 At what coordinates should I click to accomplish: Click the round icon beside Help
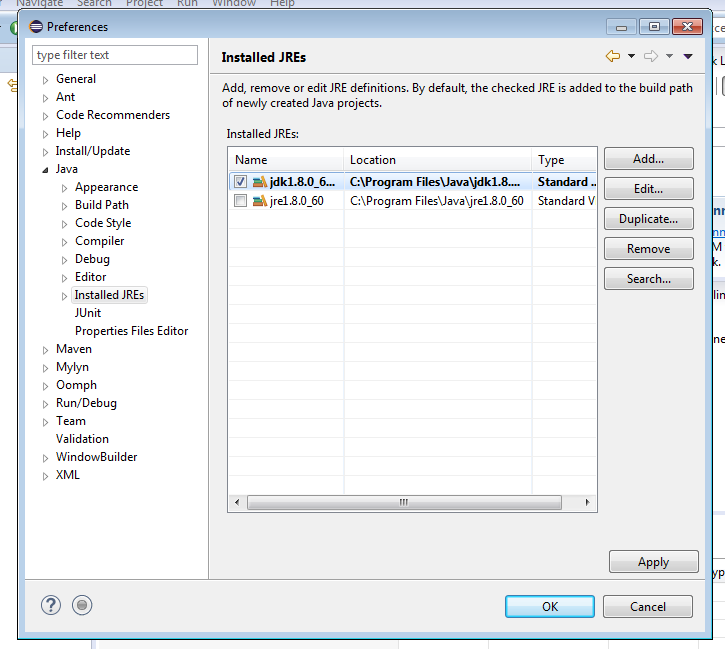82,605
